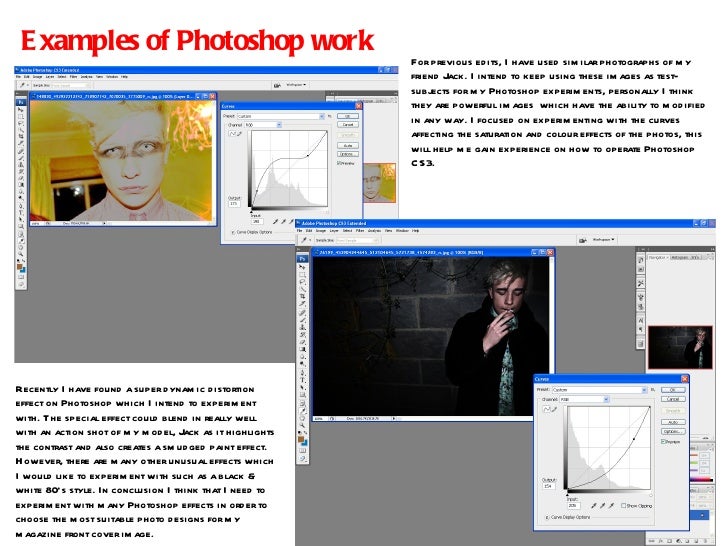The width and height of the screenshot is (728, 546).
Task: Click Navigator thumbnail in lower Photoshop window
Action: tap(680, 347)
